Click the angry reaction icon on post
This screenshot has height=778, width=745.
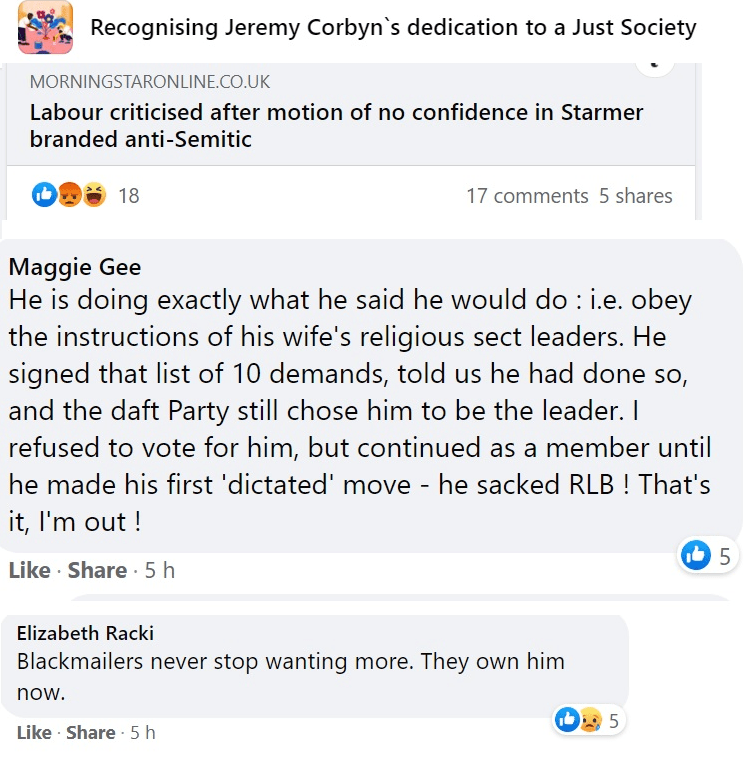pyautogui.click(x=69, y=195)
